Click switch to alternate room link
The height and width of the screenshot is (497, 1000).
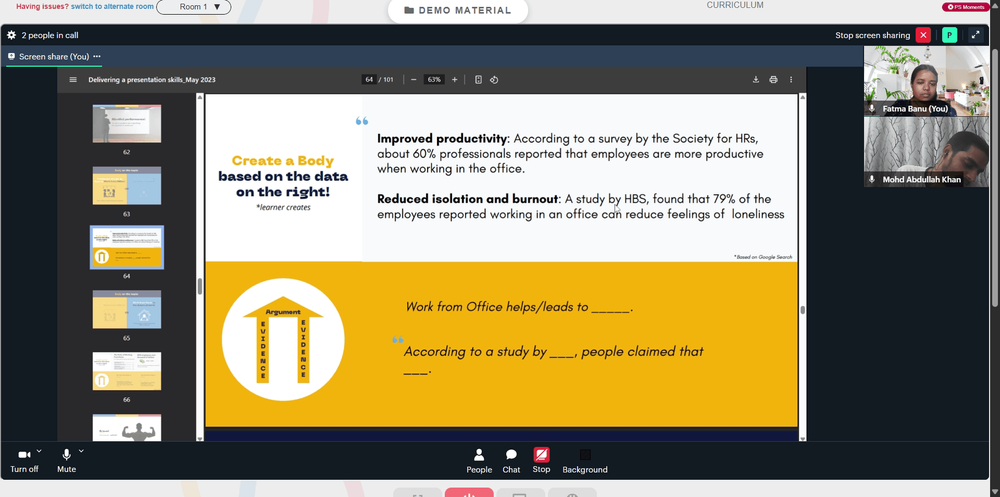[112, 6]
